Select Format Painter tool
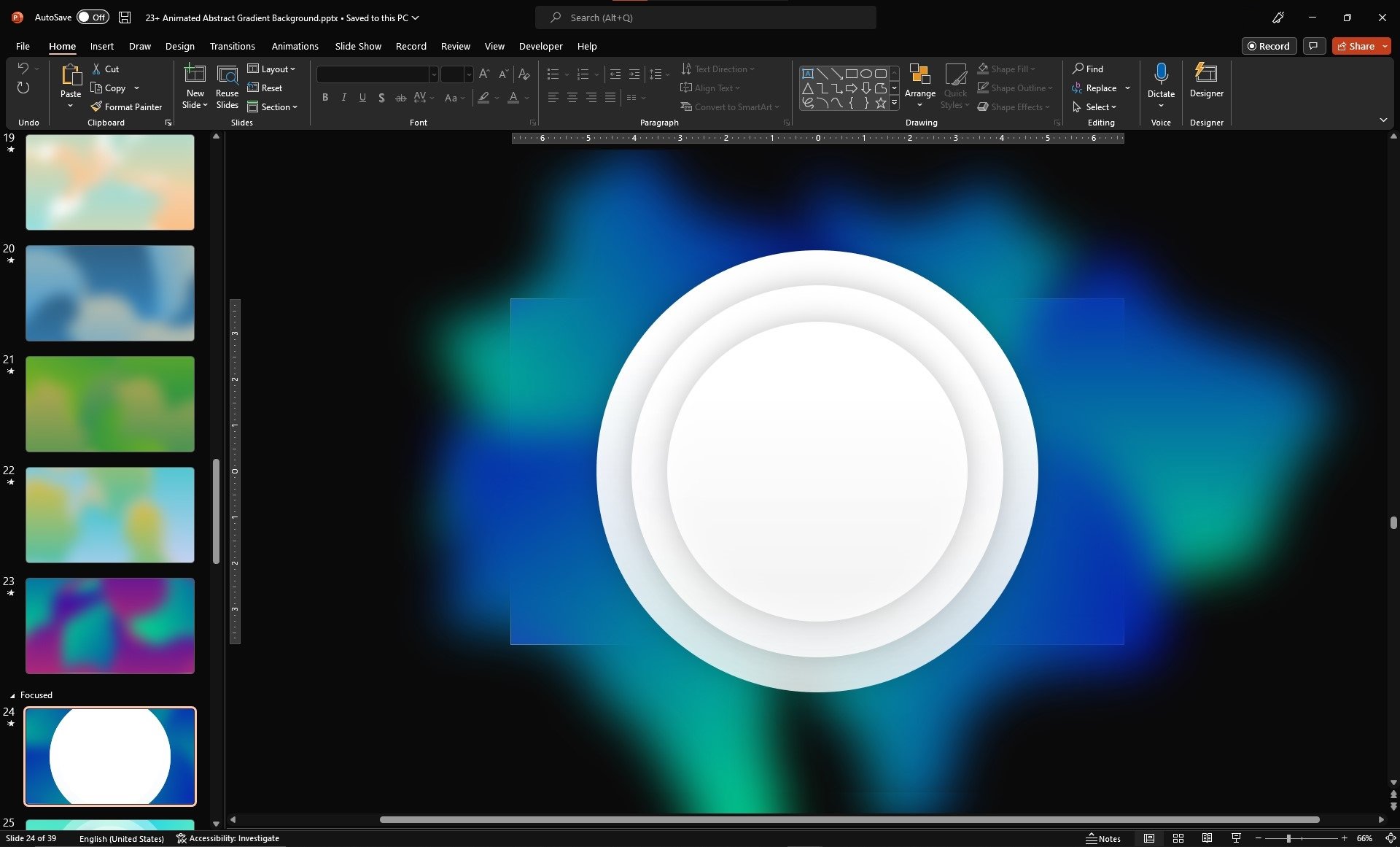The image size is (1400, 847). (x=126, y=107)
